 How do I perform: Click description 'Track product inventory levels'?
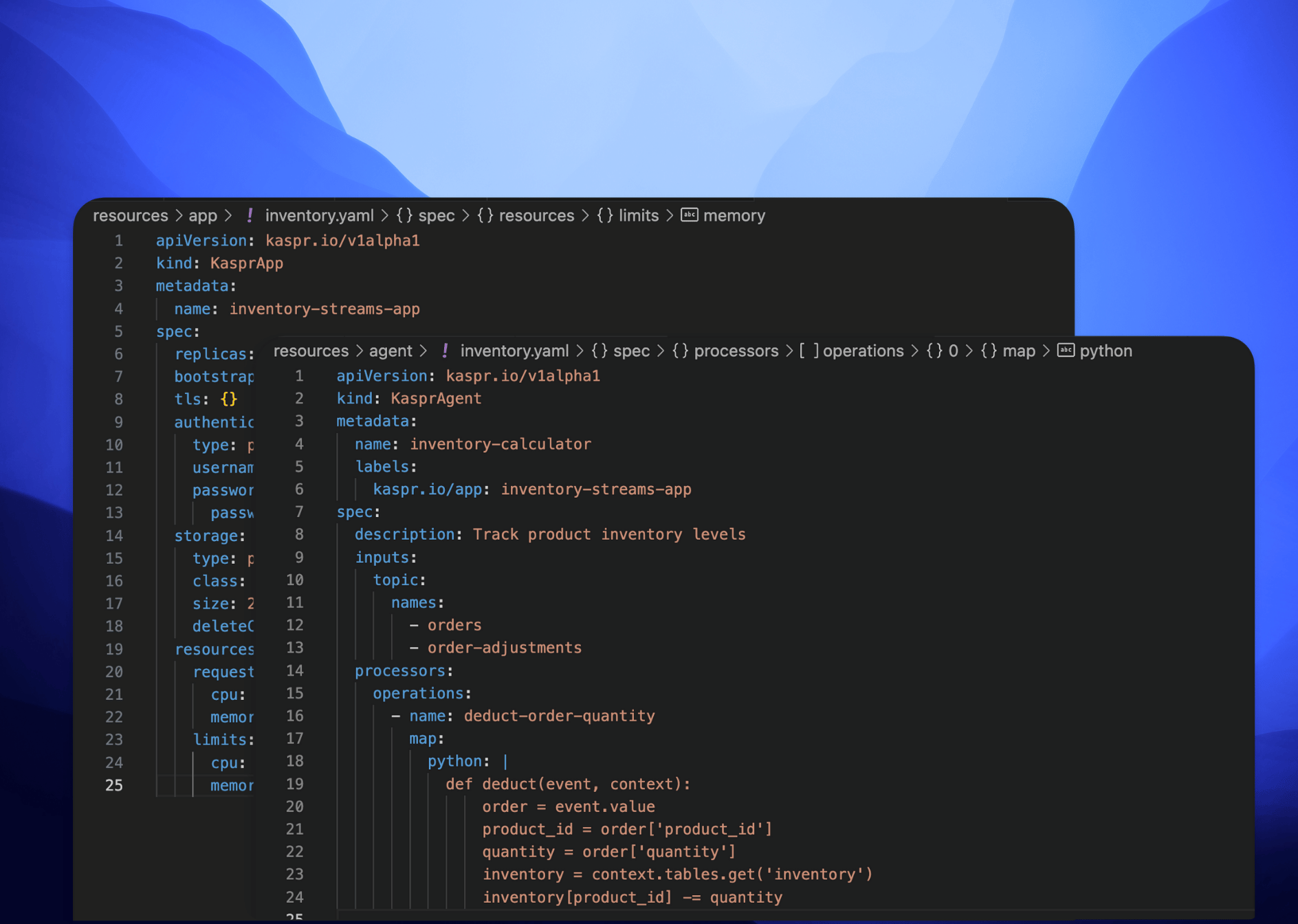coord(609,534)
